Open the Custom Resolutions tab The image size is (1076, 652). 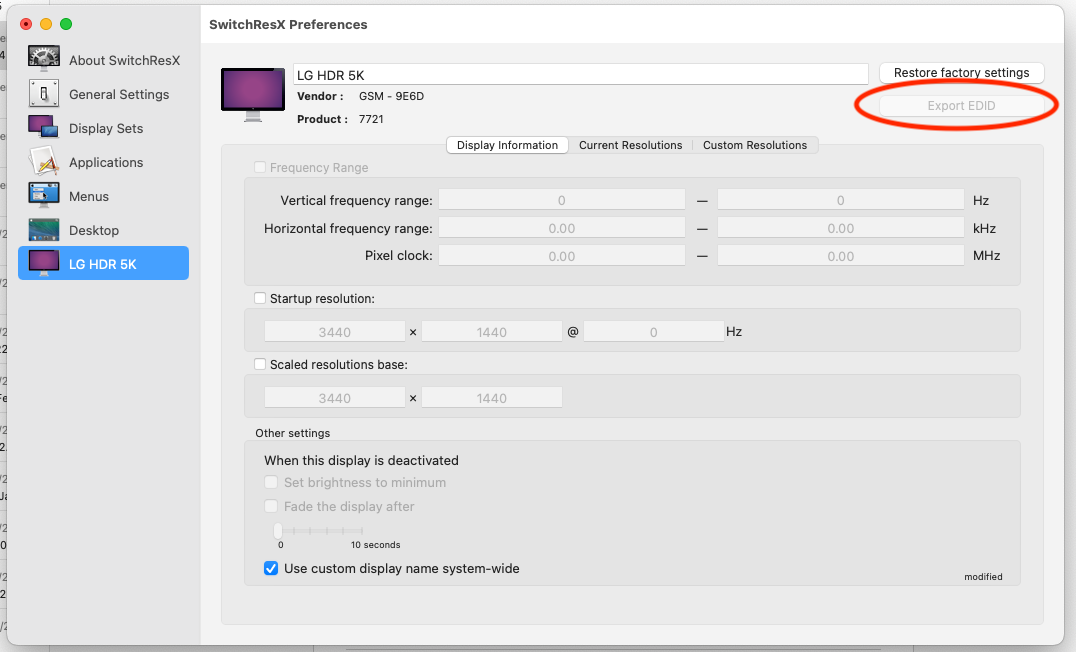(754, 145)
